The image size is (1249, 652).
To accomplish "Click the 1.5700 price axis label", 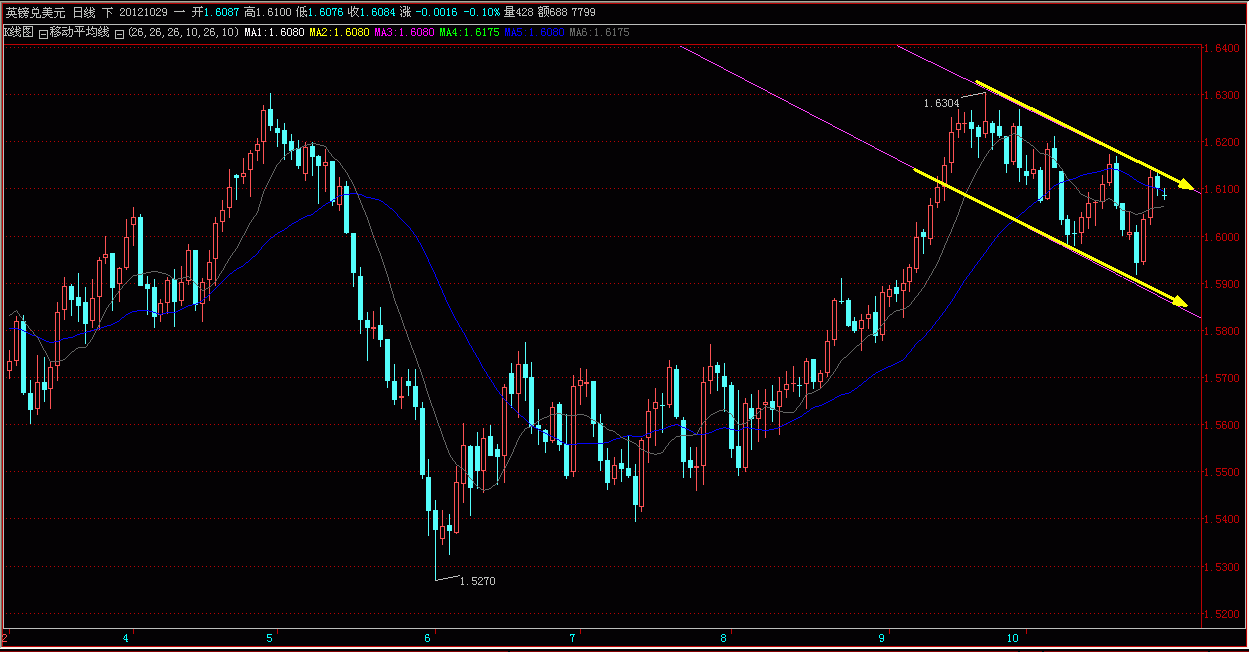I will (1221, 378).
